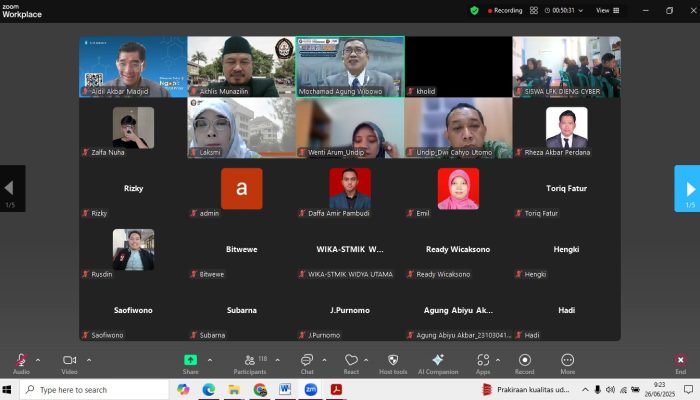Click the Agung Abiyu Akbar participant tile
The height and width of the screenshot is (400, 700).
click(x=458, y=311)
